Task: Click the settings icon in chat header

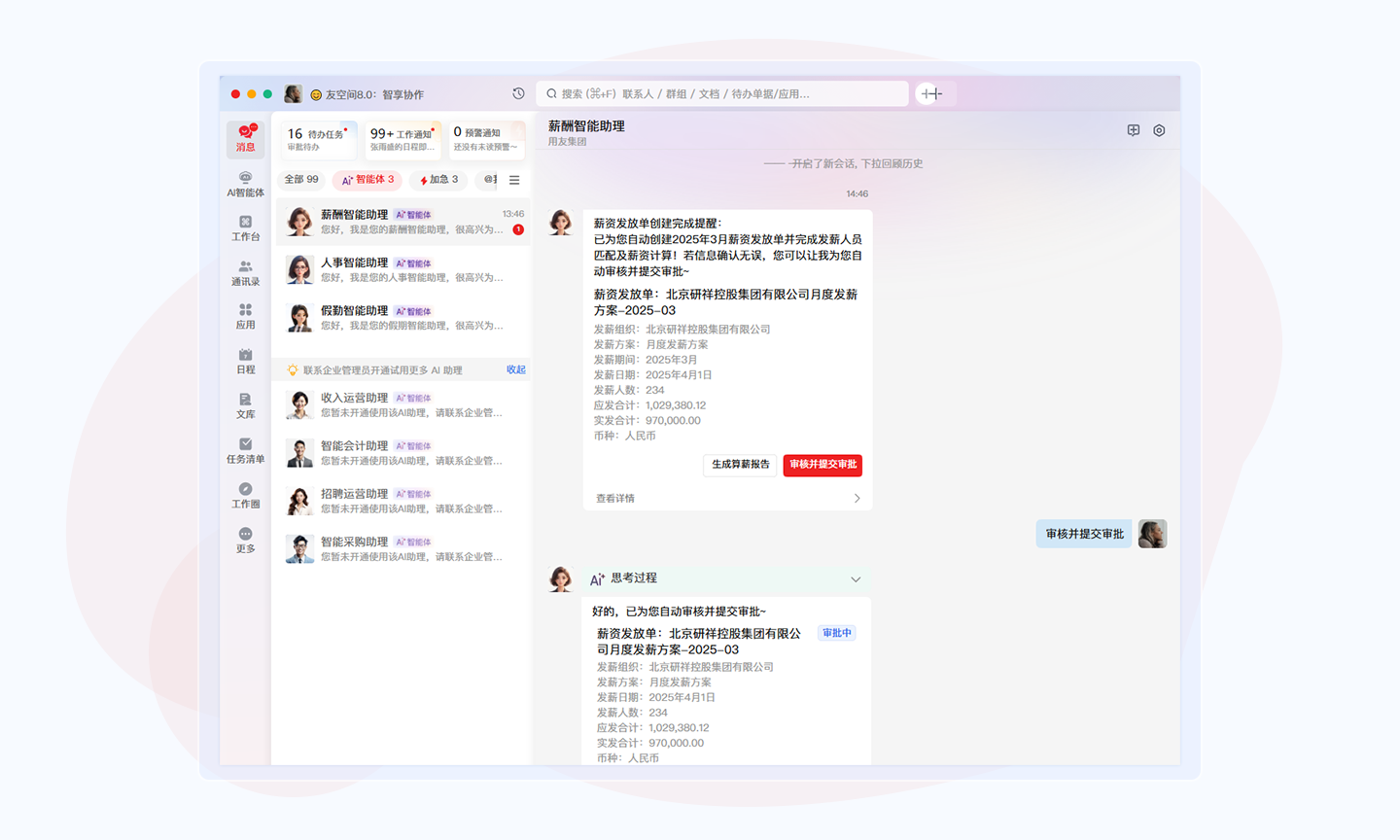Action: (x=1159, y=130)
